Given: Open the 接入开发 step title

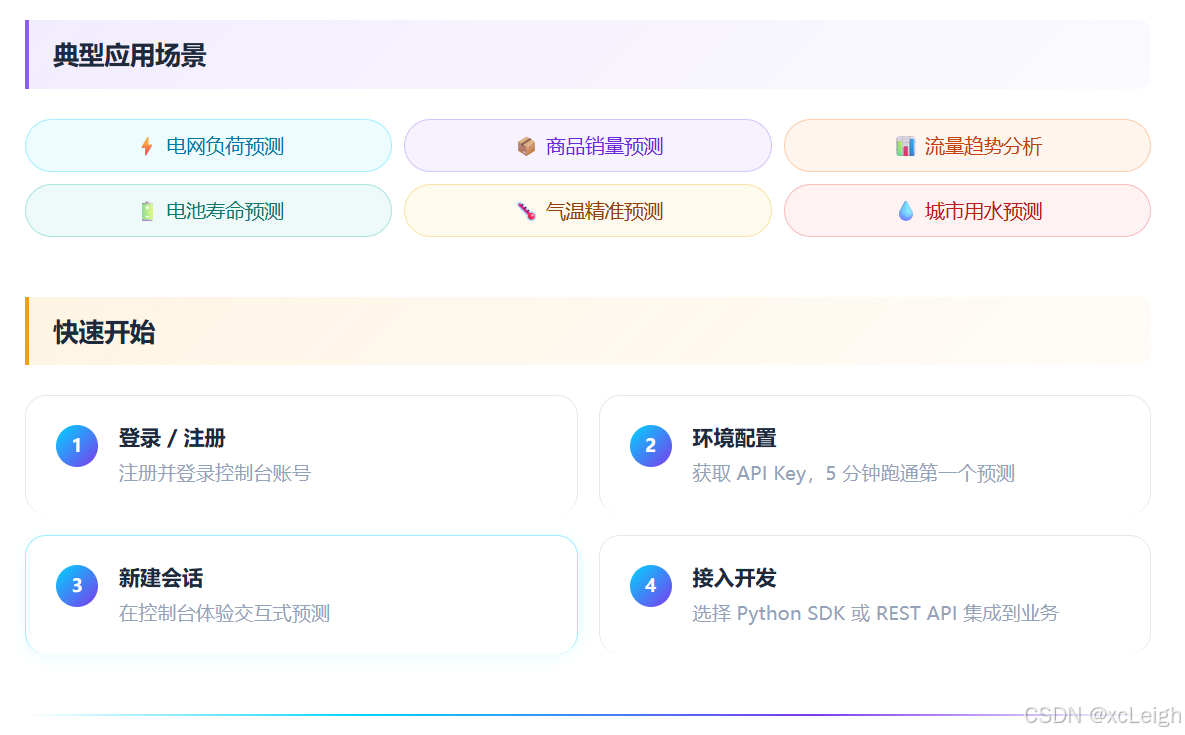Looking at the screenshot, I should coord(735,579).
